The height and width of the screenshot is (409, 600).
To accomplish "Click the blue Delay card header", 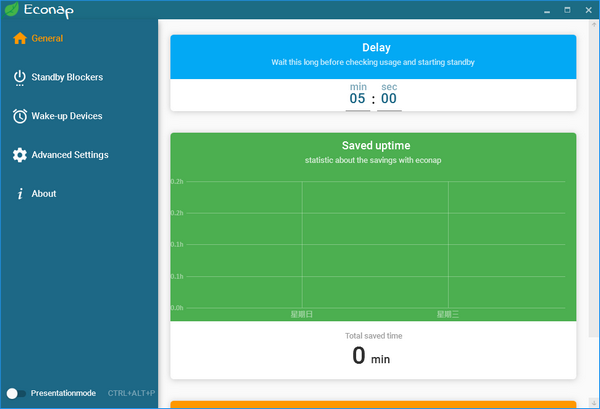I will [x=373, y=55].
